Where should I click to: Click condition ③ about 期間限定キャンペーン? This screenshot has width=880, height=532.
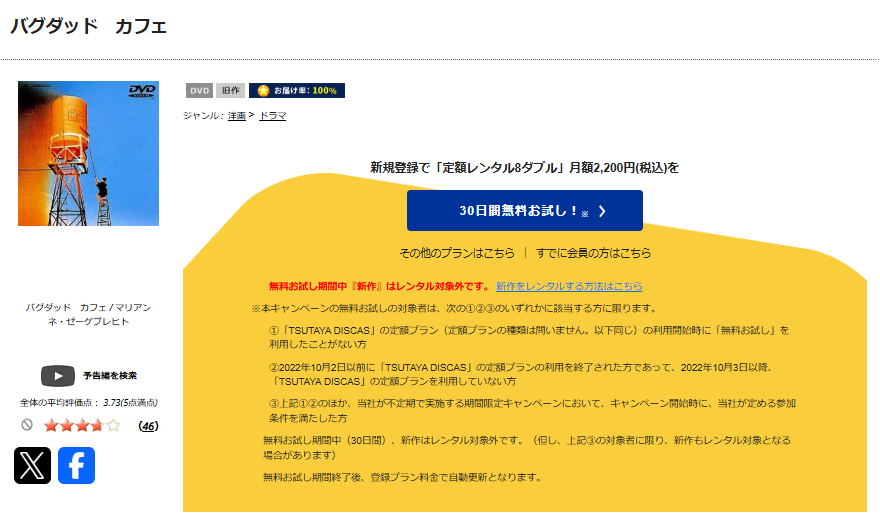pos(532,410)
